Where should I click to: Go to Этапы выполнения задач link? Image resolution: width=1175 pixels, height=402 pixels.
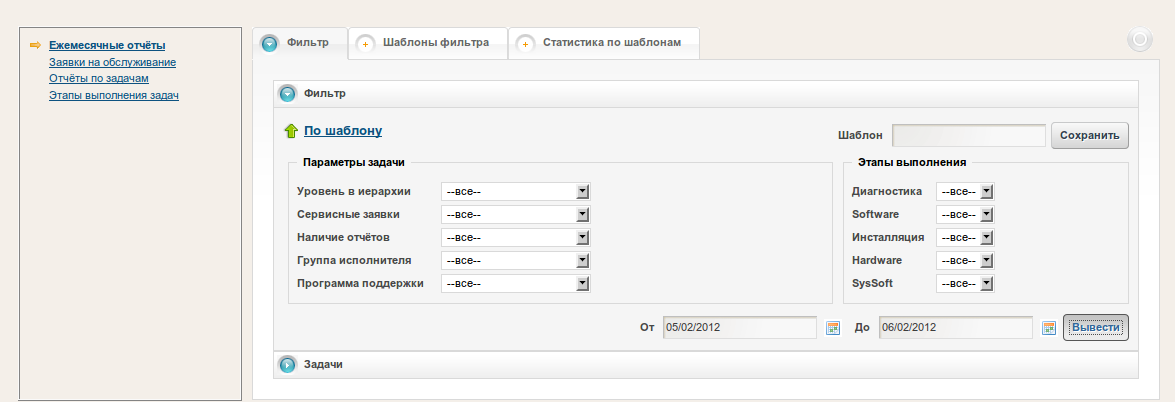click(114, 96)
